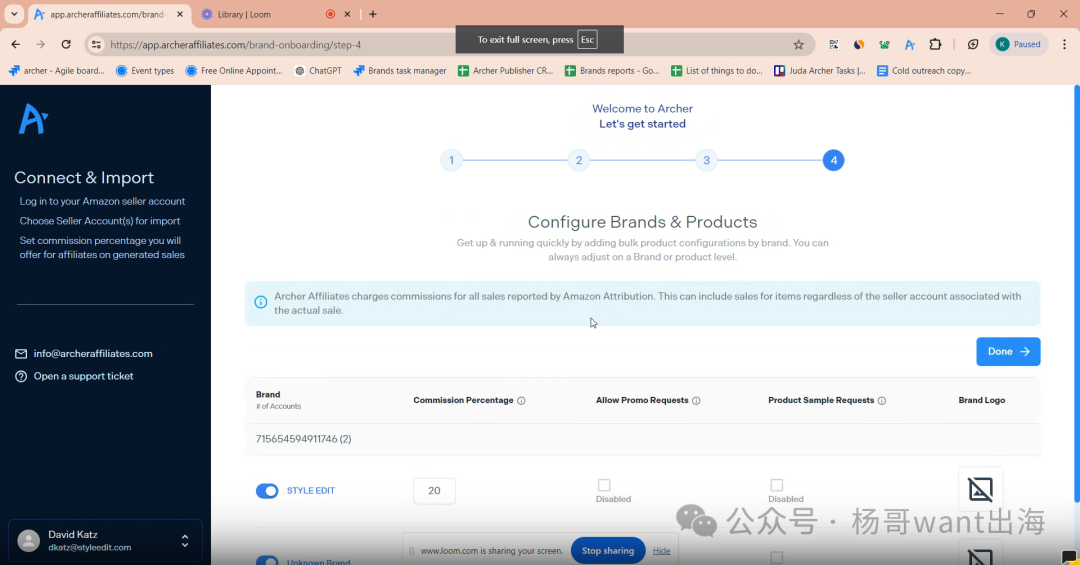The image size is (1080, 565).
Task: Click the mail icon beside info@archeraffiliates.com
Action: click(x=21, y=353)
